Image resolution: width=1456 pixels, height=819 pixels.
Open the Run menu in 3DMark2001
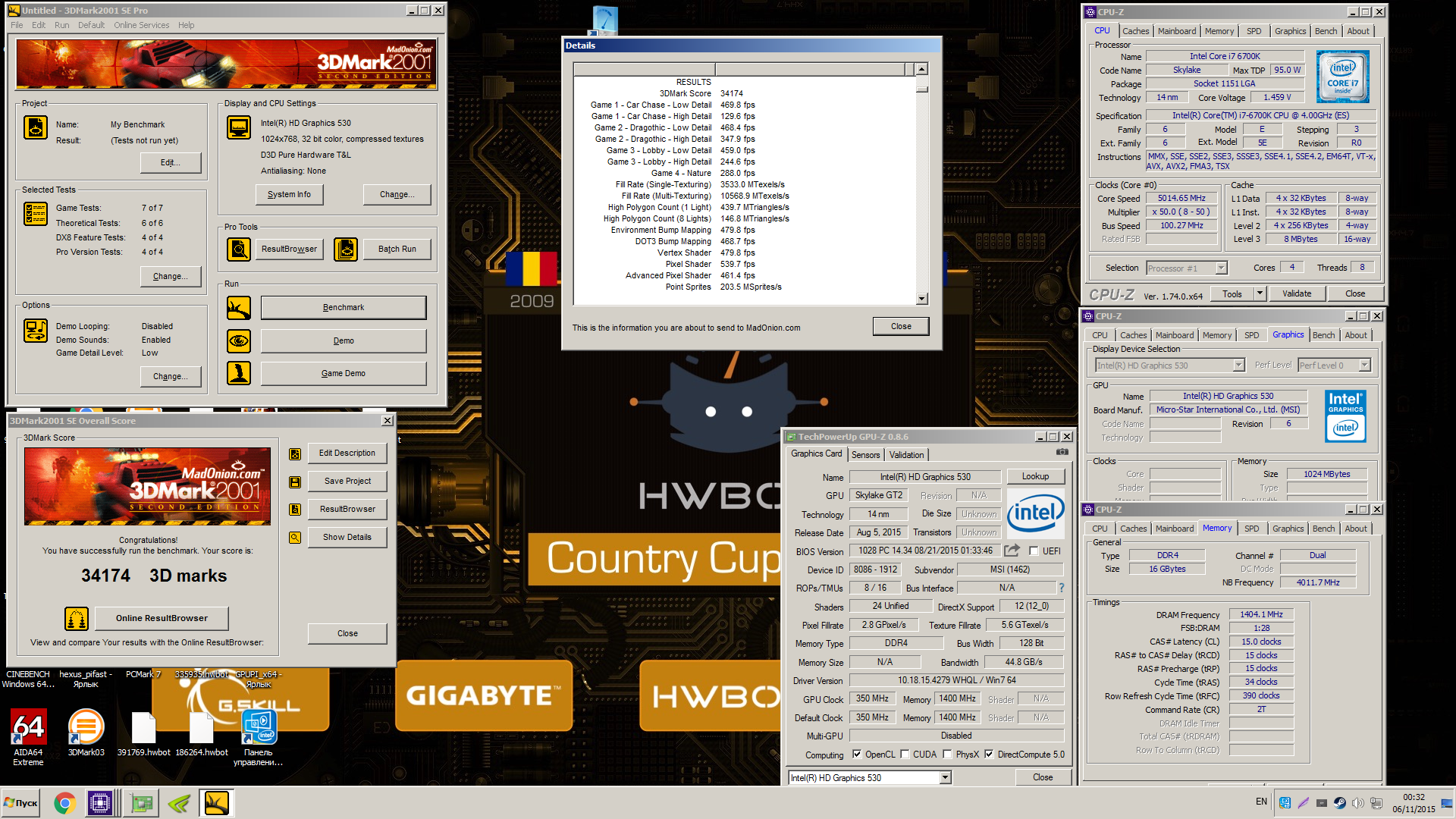click(x=62, y=25)
